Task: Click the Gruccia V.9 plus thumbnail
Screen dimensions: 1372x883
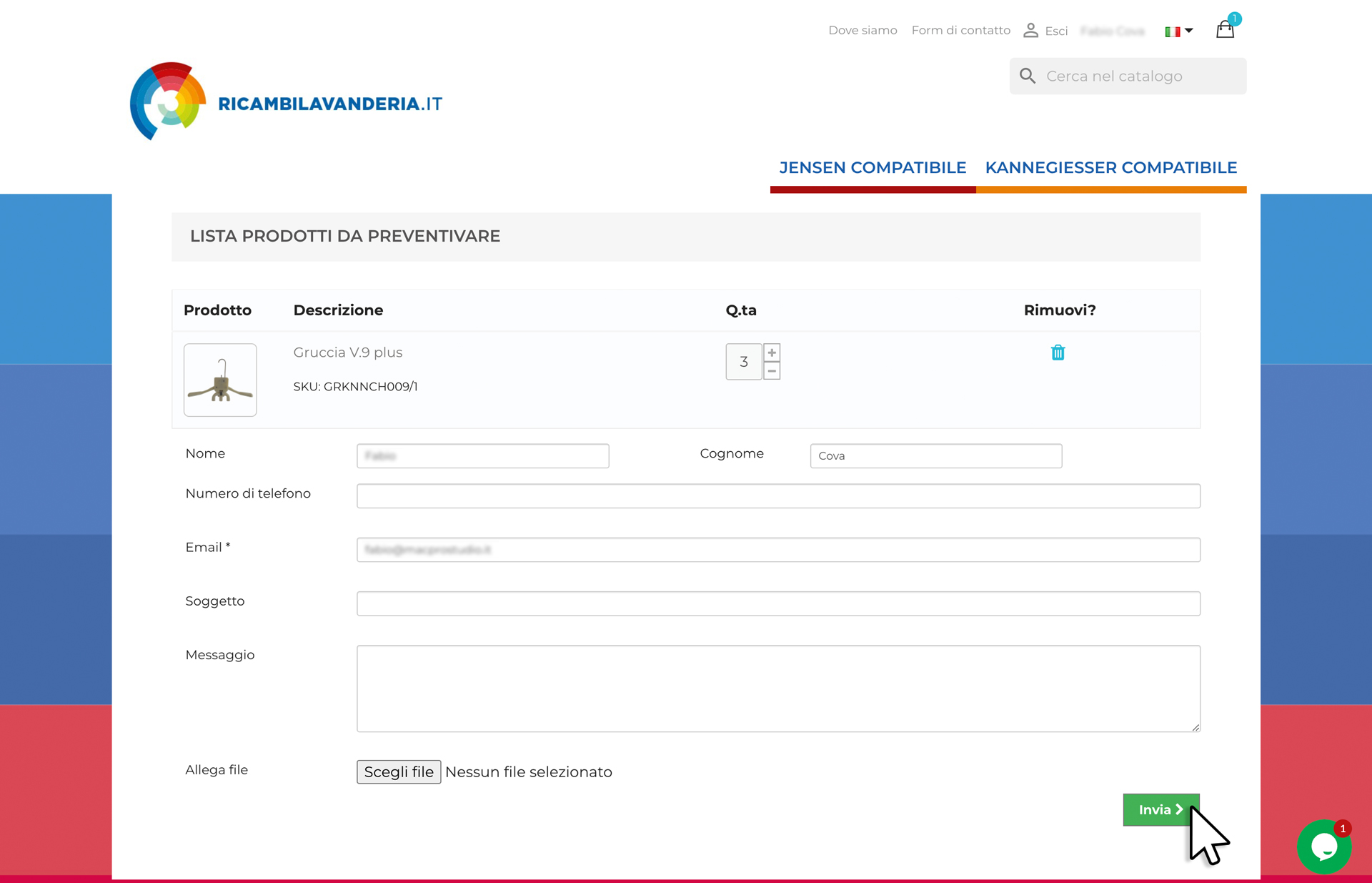Action: 220,380
